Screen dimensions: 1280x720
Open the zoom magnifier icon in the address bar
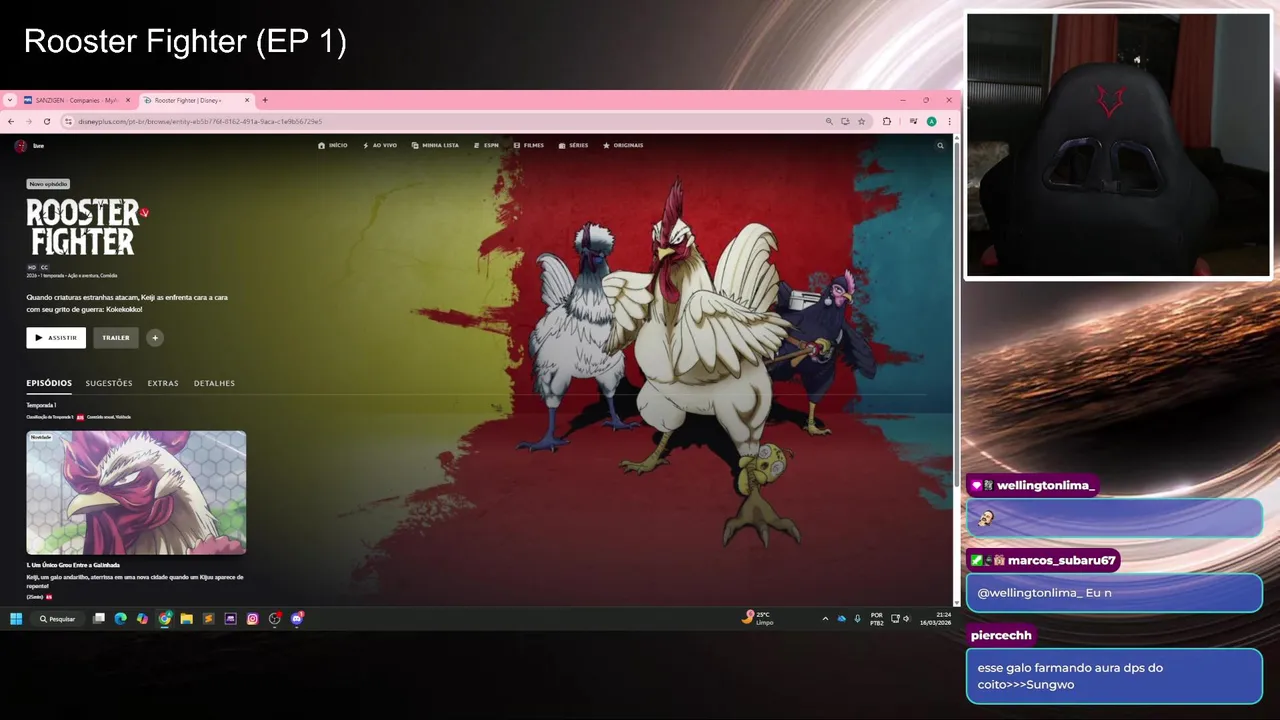coord(829,121)
